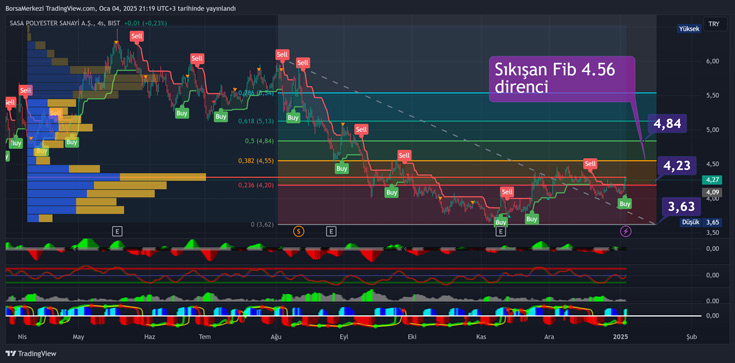Click the Sell signal on the 0,382 line in Ara
Viewport: 735px width, 363px height.
(590, 164)
